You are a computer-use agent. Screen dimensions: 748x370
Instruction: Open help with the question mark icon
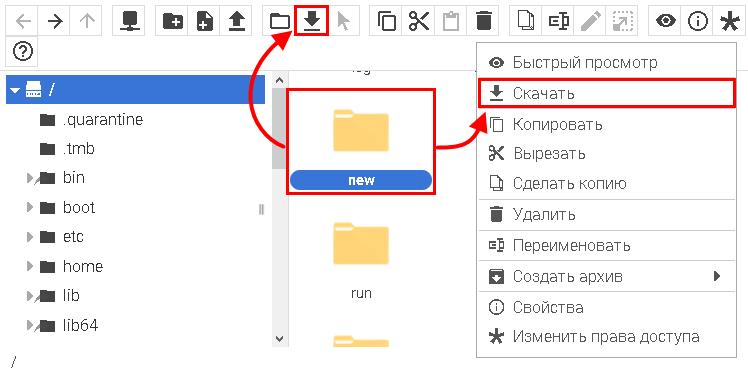(22, 51)
